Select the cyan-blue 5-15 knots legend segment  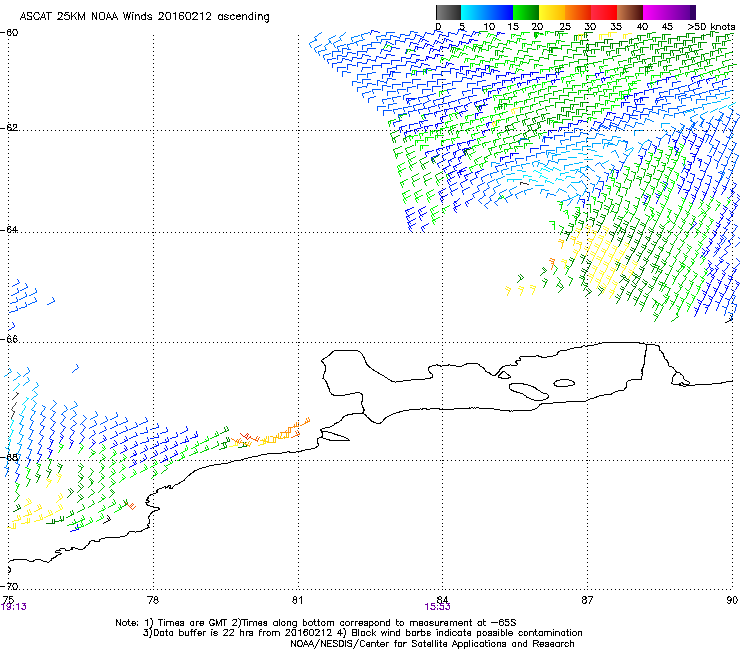[x=487, y=12]
